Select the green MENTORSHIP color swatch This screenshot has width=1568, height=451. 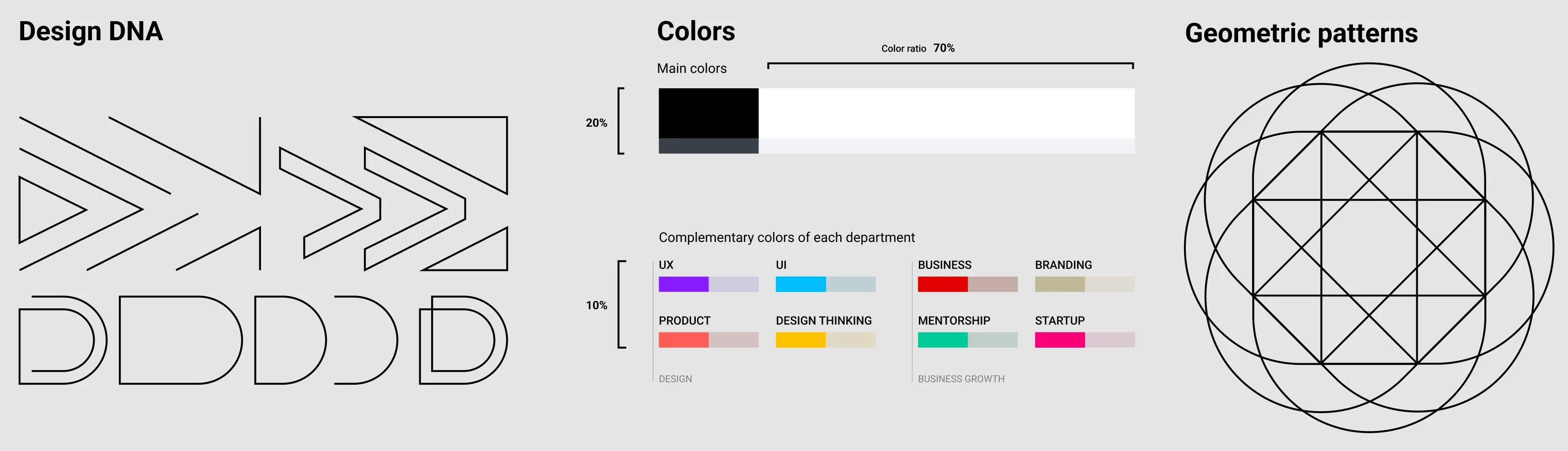943,339
